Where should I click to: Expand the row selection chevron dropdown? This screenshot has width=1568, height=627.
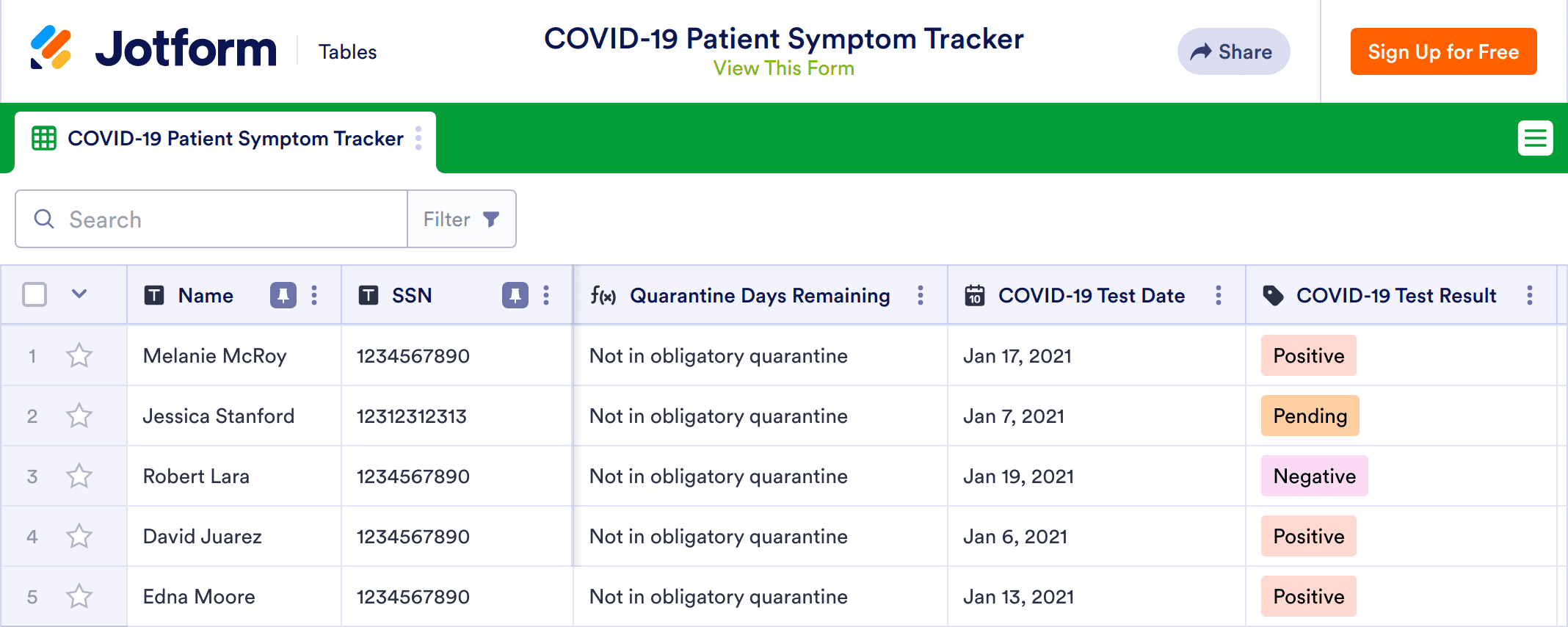coord(79,294)
